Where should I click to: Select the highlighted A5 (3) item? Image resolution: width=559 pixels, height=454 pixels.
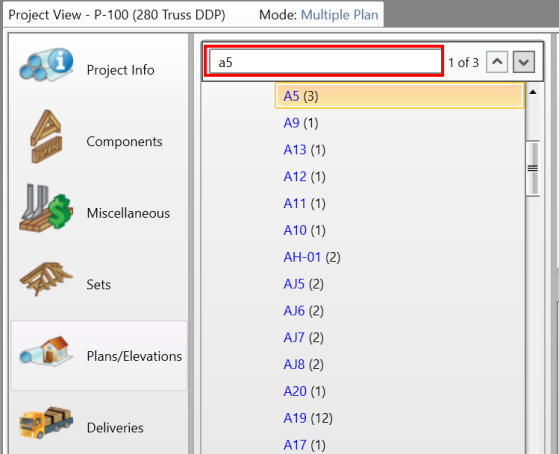point(399,96)
